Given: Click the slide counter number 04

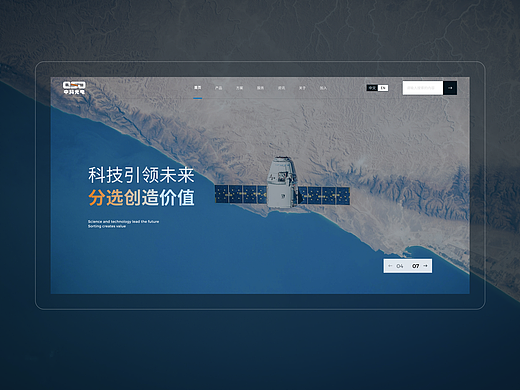Looking at the screenshot, I should click(400, 266).
